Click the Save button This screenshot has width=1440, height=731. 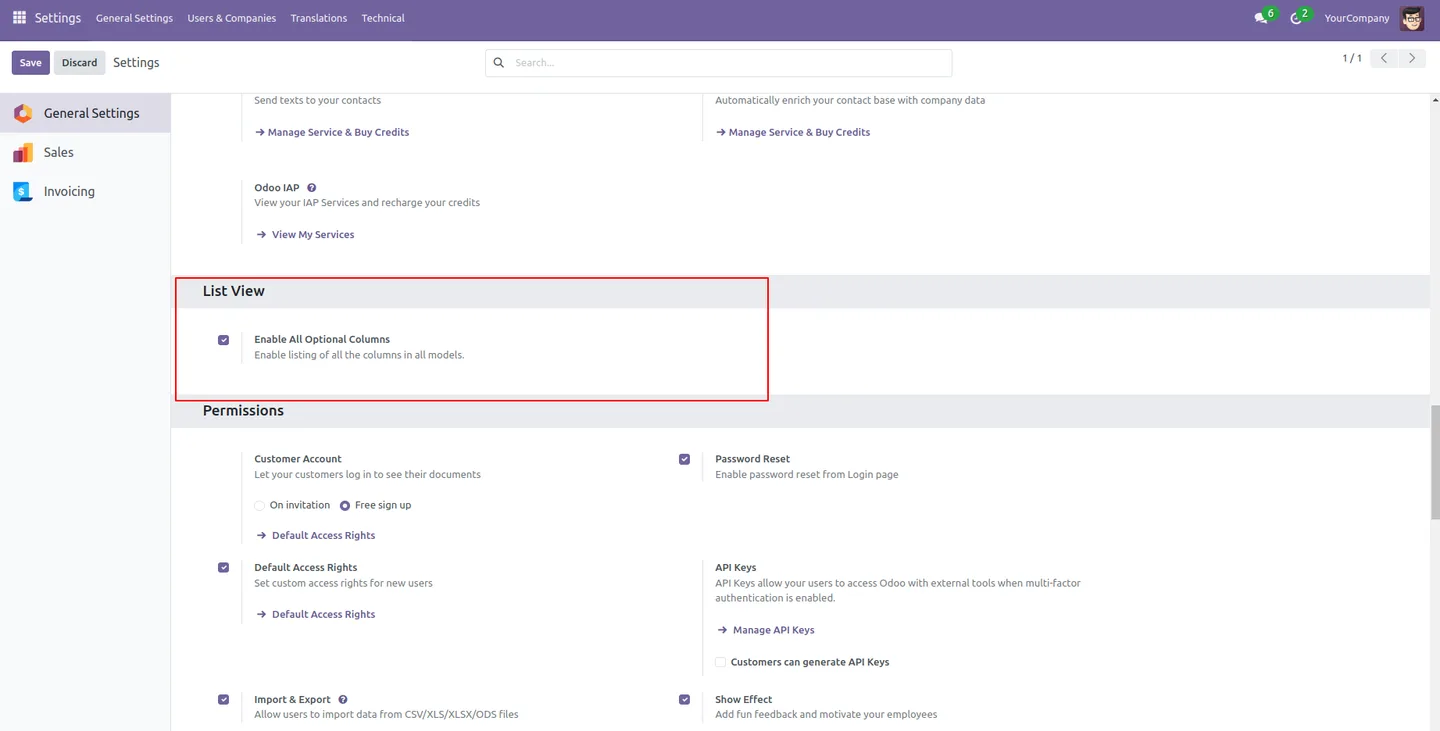tap(30, 63)
